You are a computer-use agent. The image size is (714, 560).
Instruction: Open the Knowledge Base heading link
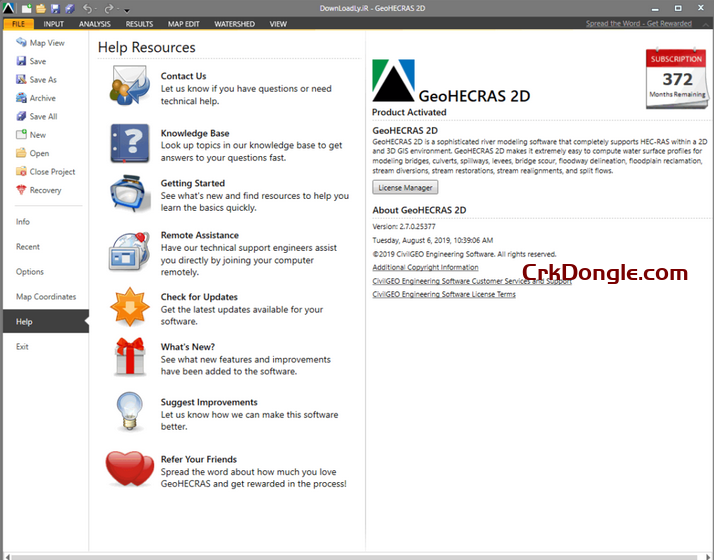(195, 133)
